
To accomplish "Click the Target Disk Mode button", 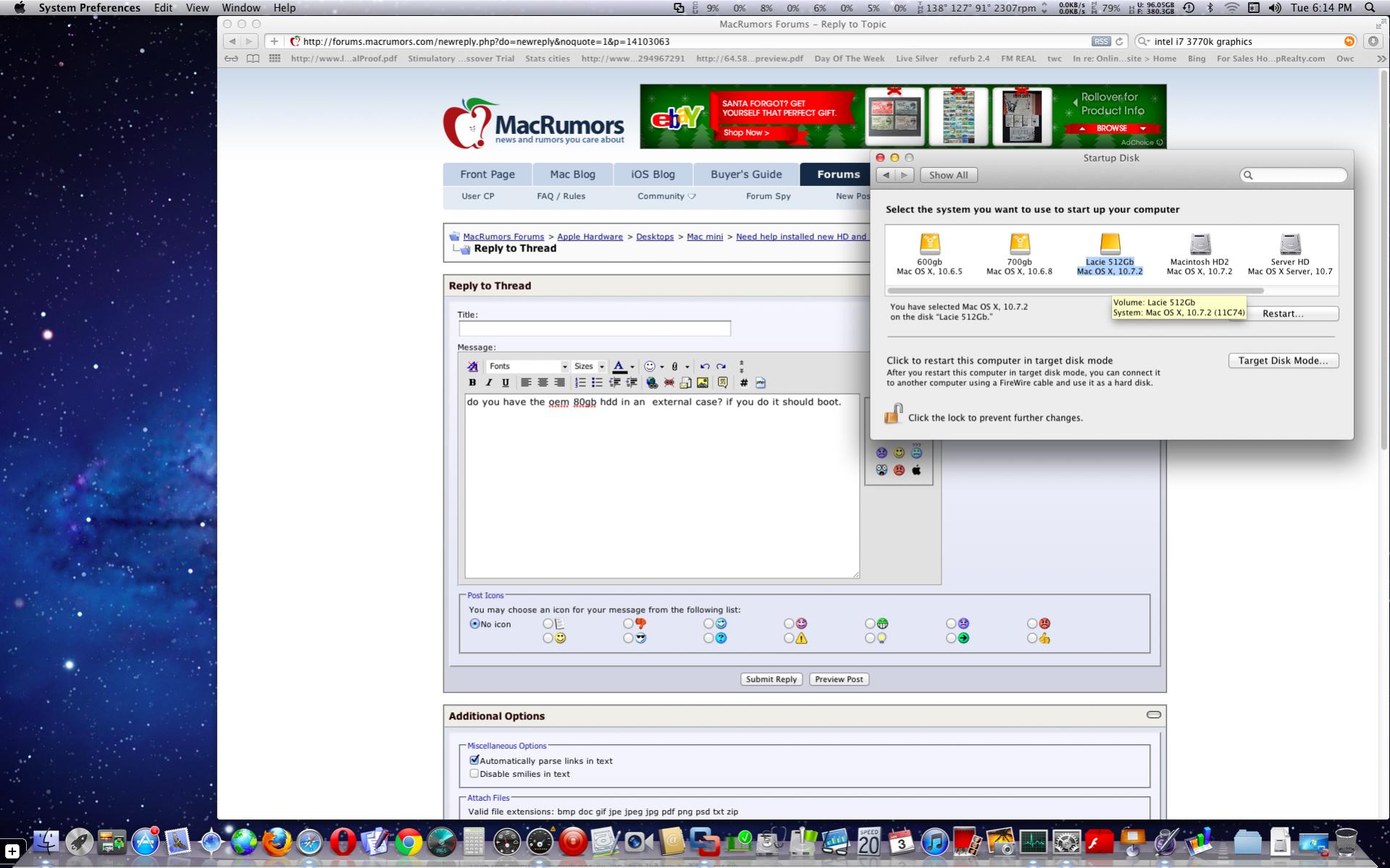I will 1284,361.
